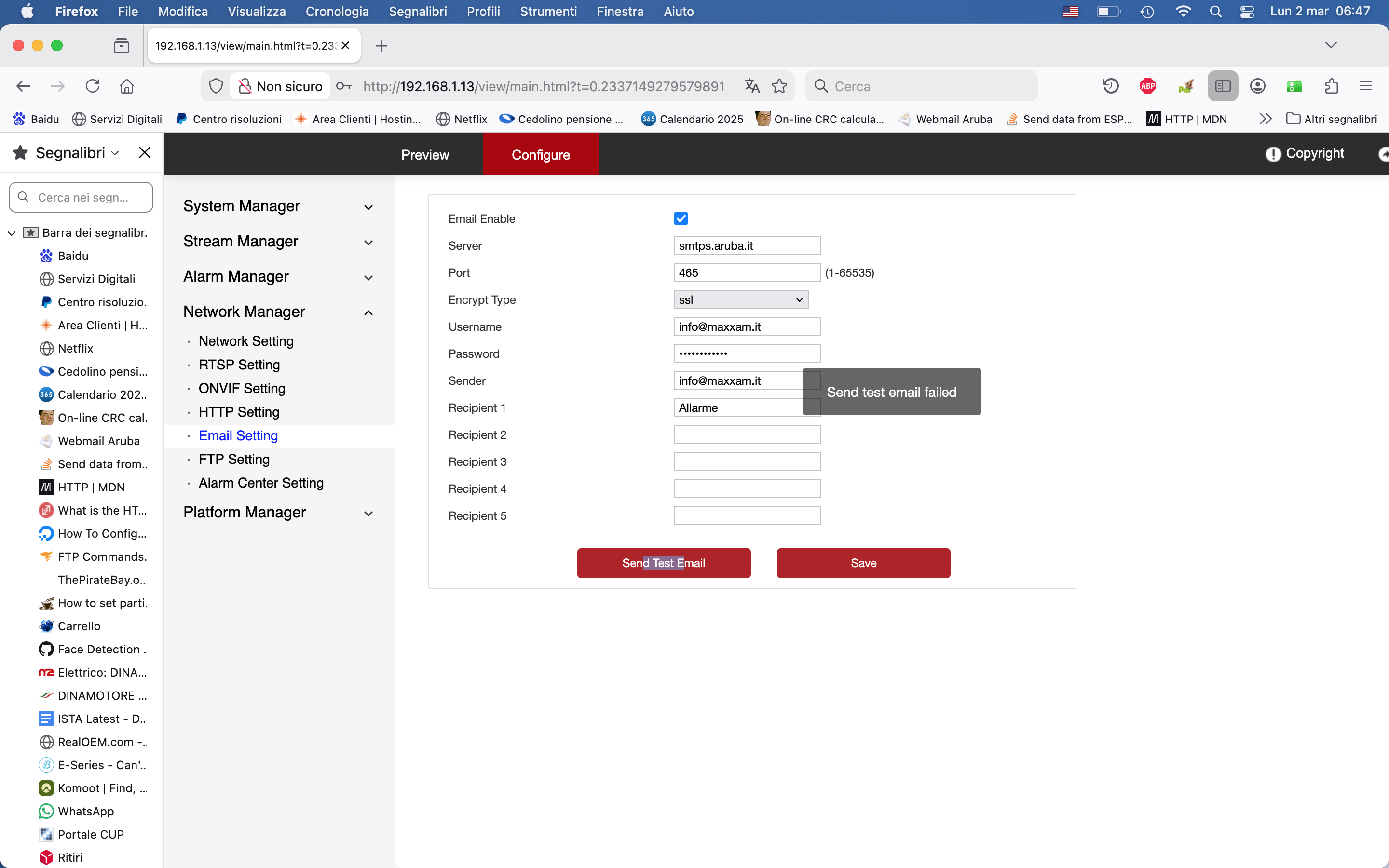
Task: Open the Segnalibri menu in the menu bar
Action: point(417,12)
